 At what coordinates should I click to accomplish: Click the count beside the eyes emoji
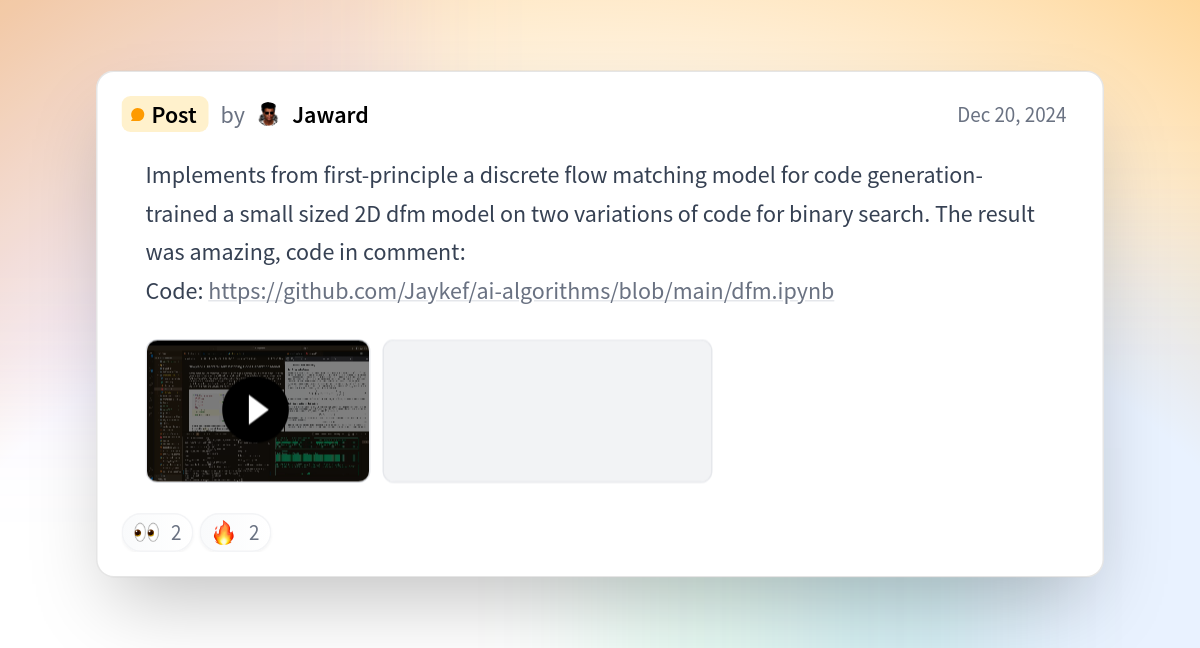pos(176,533)
